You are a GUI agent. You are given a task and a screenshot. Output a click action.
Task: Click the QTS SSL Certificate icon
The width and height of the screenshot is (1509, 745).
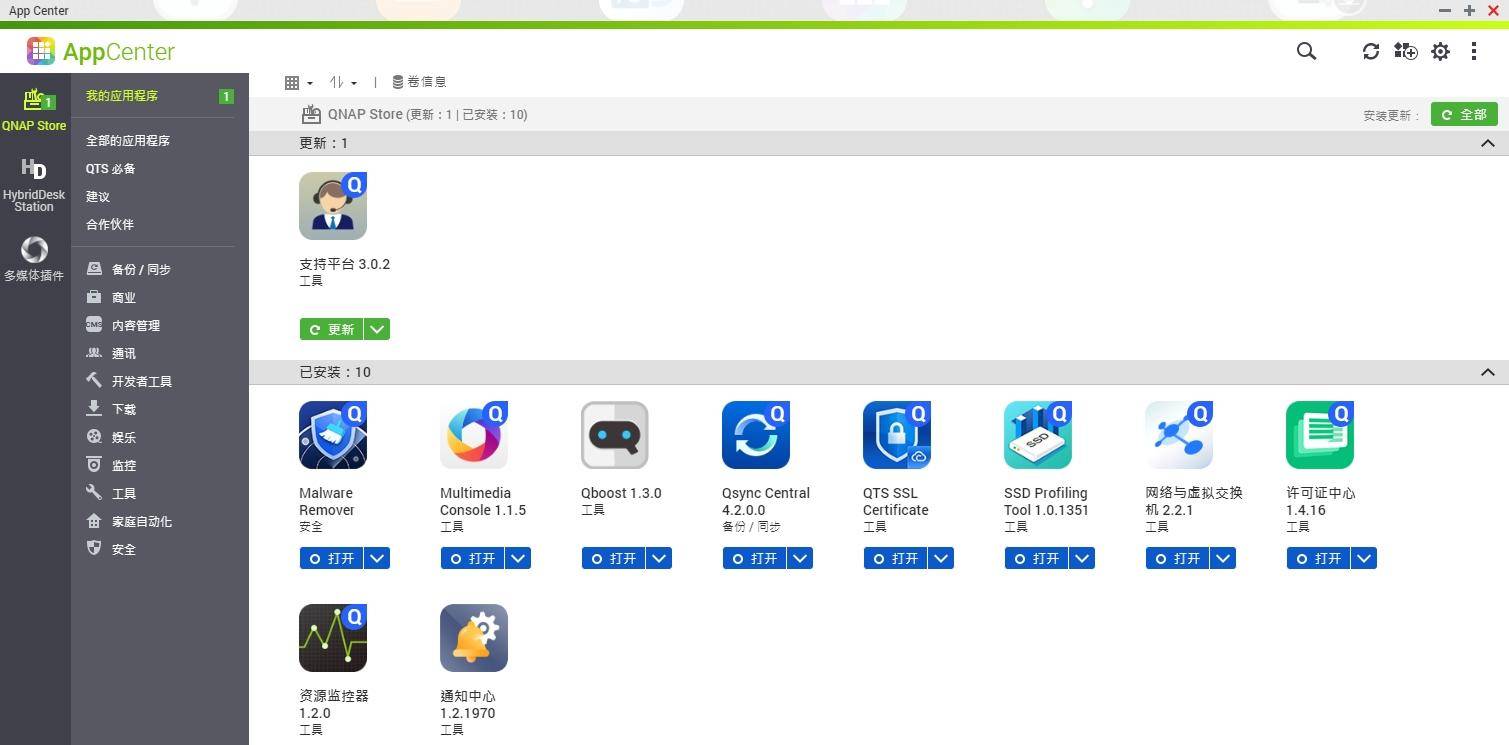pyautogui.click(x=897, y=435)
